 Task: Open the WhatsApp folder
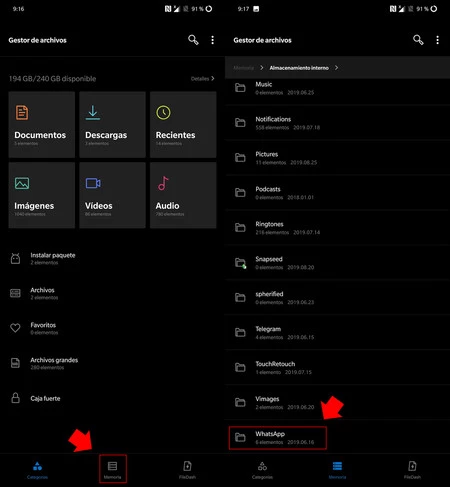pyautogui.click(x=278, y=438)
